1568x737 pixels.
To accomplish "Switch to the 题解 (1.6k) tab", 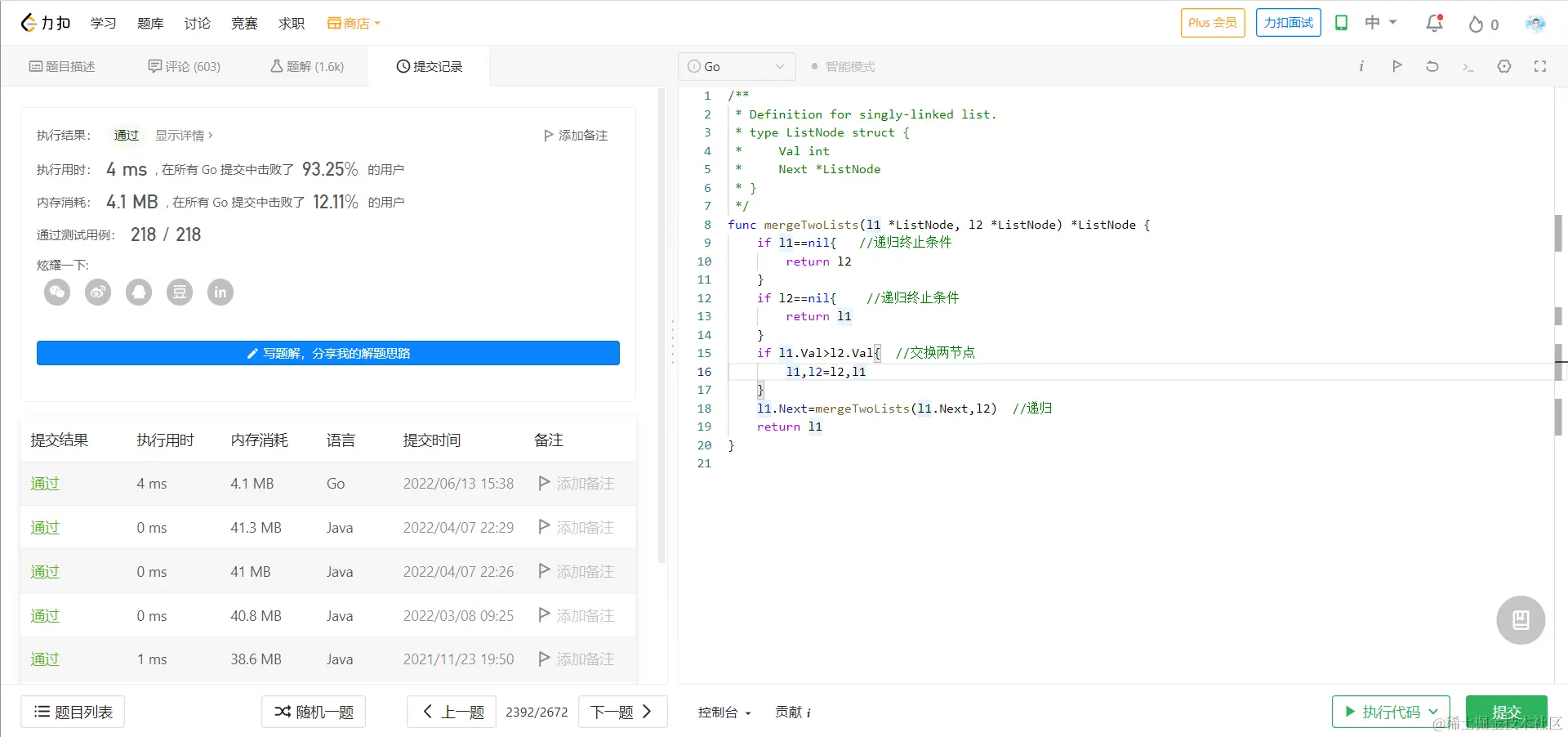I will click(307, 66).
